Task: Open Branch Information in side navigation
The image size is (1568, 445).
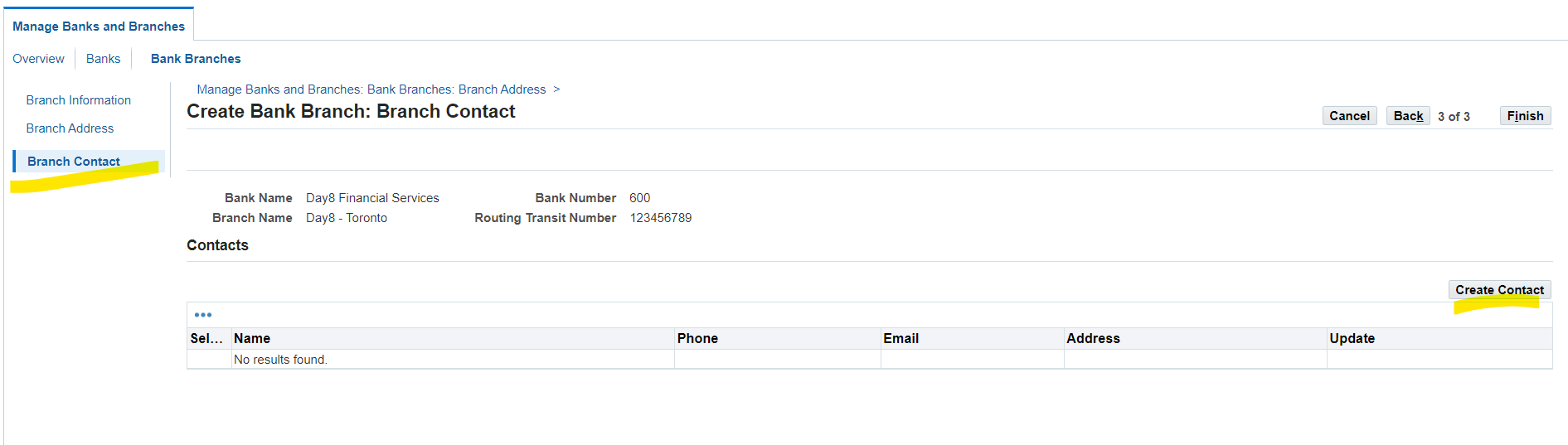Action: pyautogui.click(x=79, y=100)
